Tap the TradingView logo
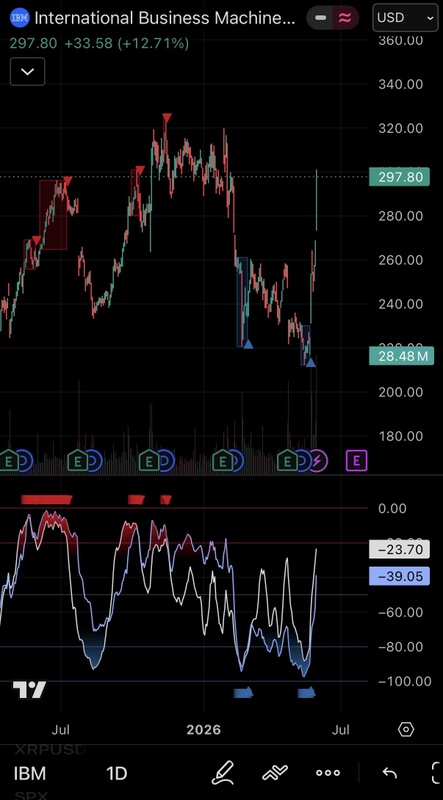 [x=29, y=690]
